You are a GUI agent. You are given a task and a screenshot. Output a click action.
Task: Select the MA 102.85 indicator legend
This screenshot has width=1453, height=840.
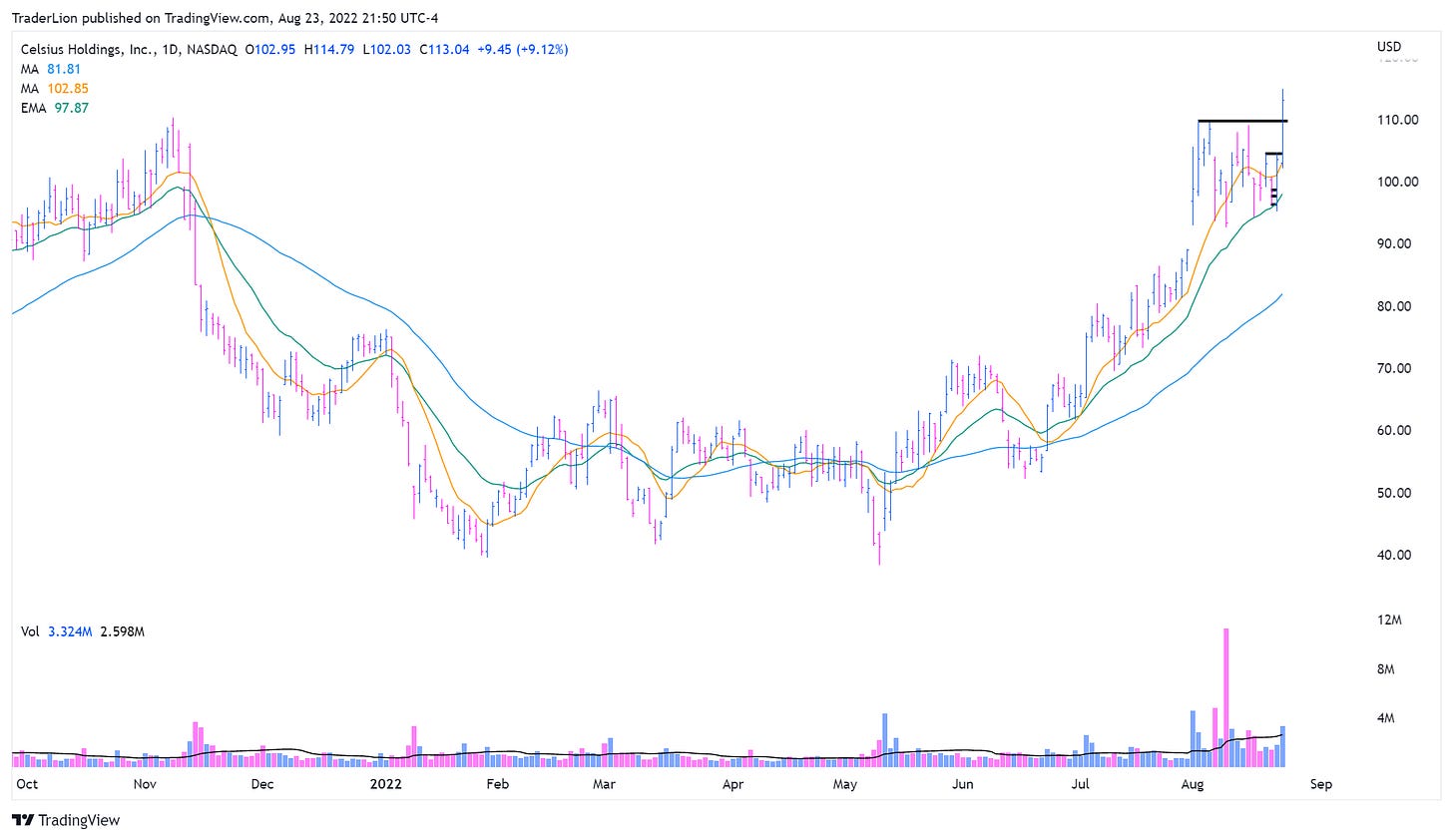[x=54, y=89]
